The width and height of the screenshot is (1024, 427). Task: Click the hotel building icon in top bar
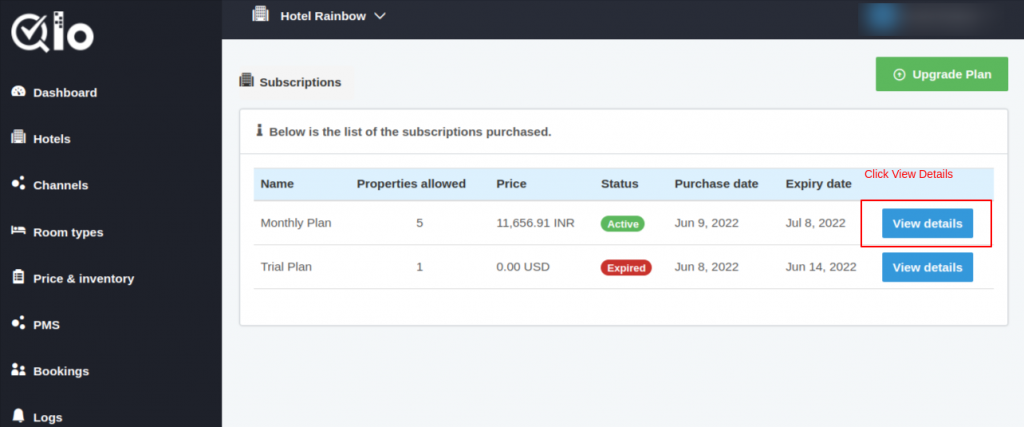(x=261, y=14)
